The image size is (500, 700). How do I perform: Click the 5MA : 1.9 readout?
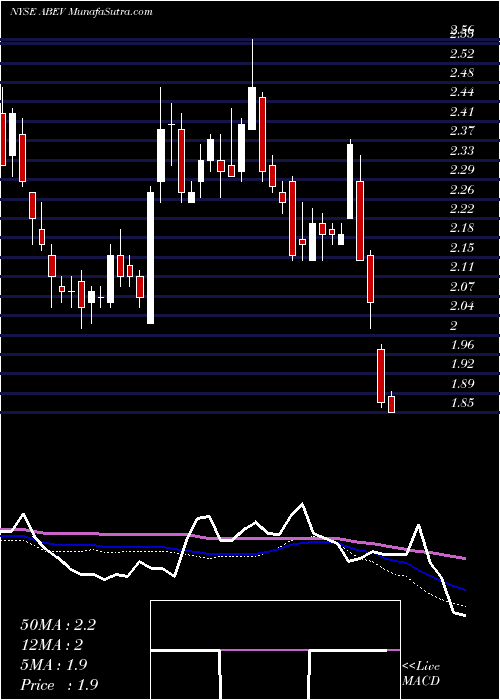(x=54, y=665)
